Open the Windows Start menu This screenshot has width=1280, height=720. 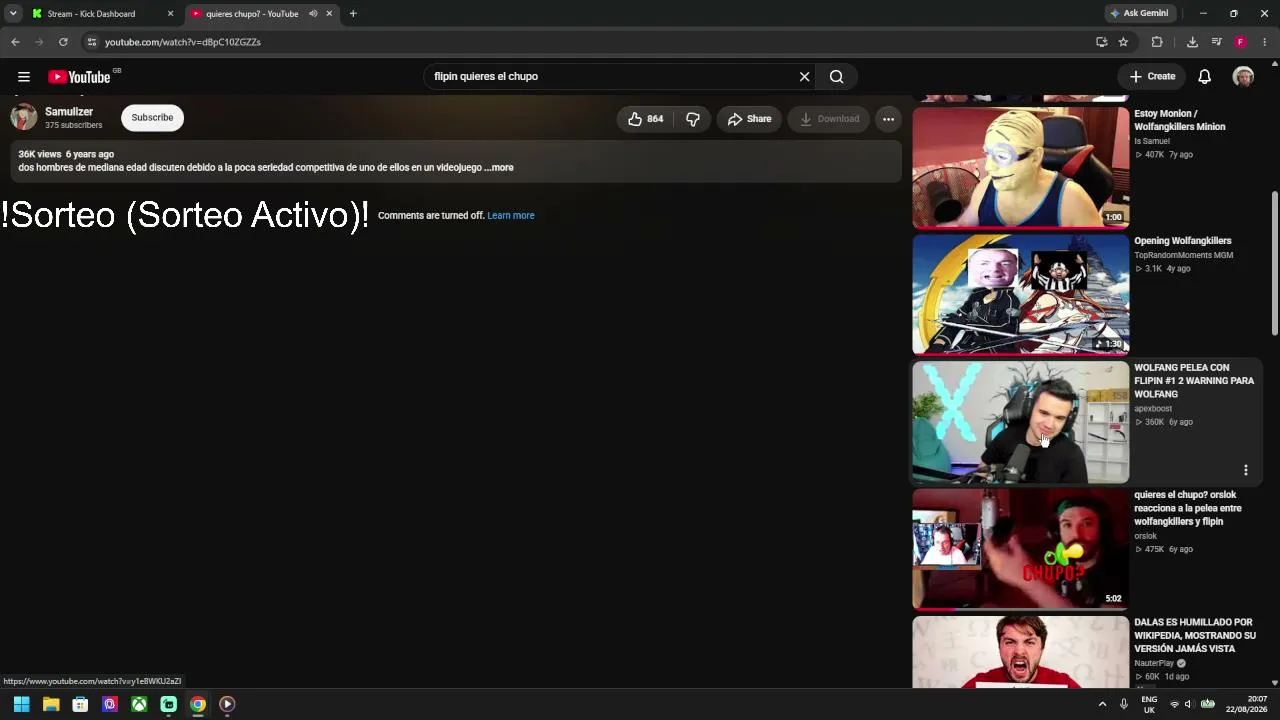point(21,704)
